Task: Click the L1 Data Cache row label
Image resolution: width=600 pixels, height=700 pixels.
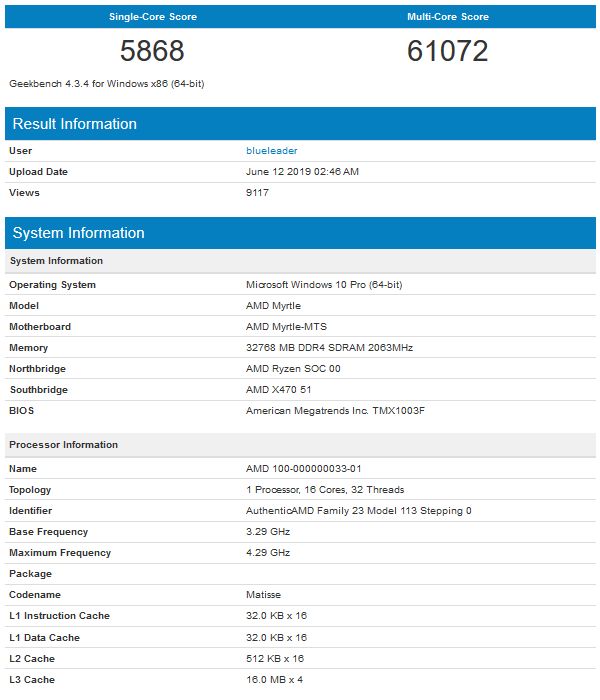Action: click(44, 638)
